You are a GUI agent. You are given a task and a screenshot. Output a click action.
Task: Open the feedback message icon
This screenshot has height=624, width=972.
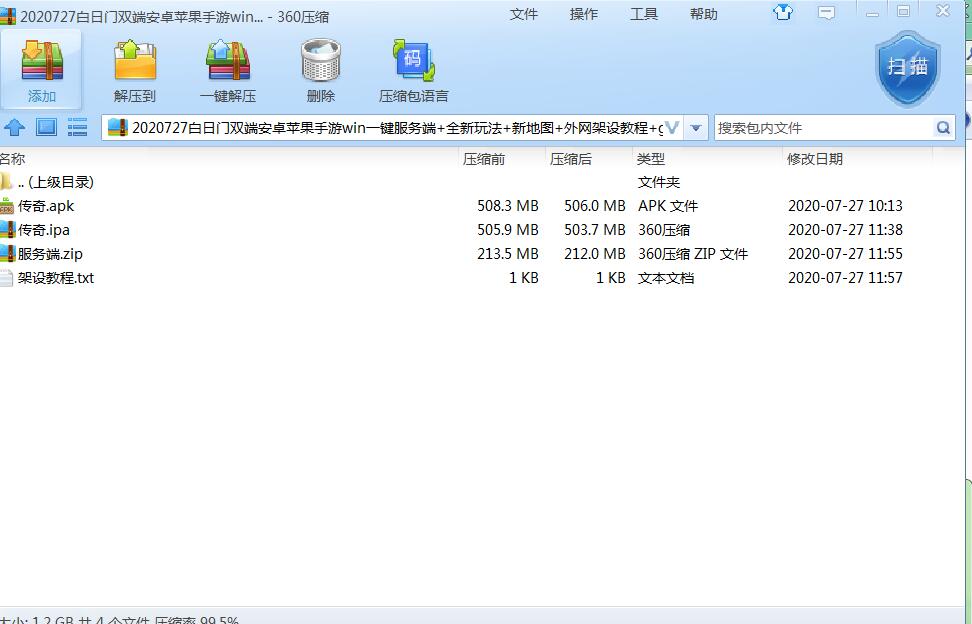(x=827, y=13)
